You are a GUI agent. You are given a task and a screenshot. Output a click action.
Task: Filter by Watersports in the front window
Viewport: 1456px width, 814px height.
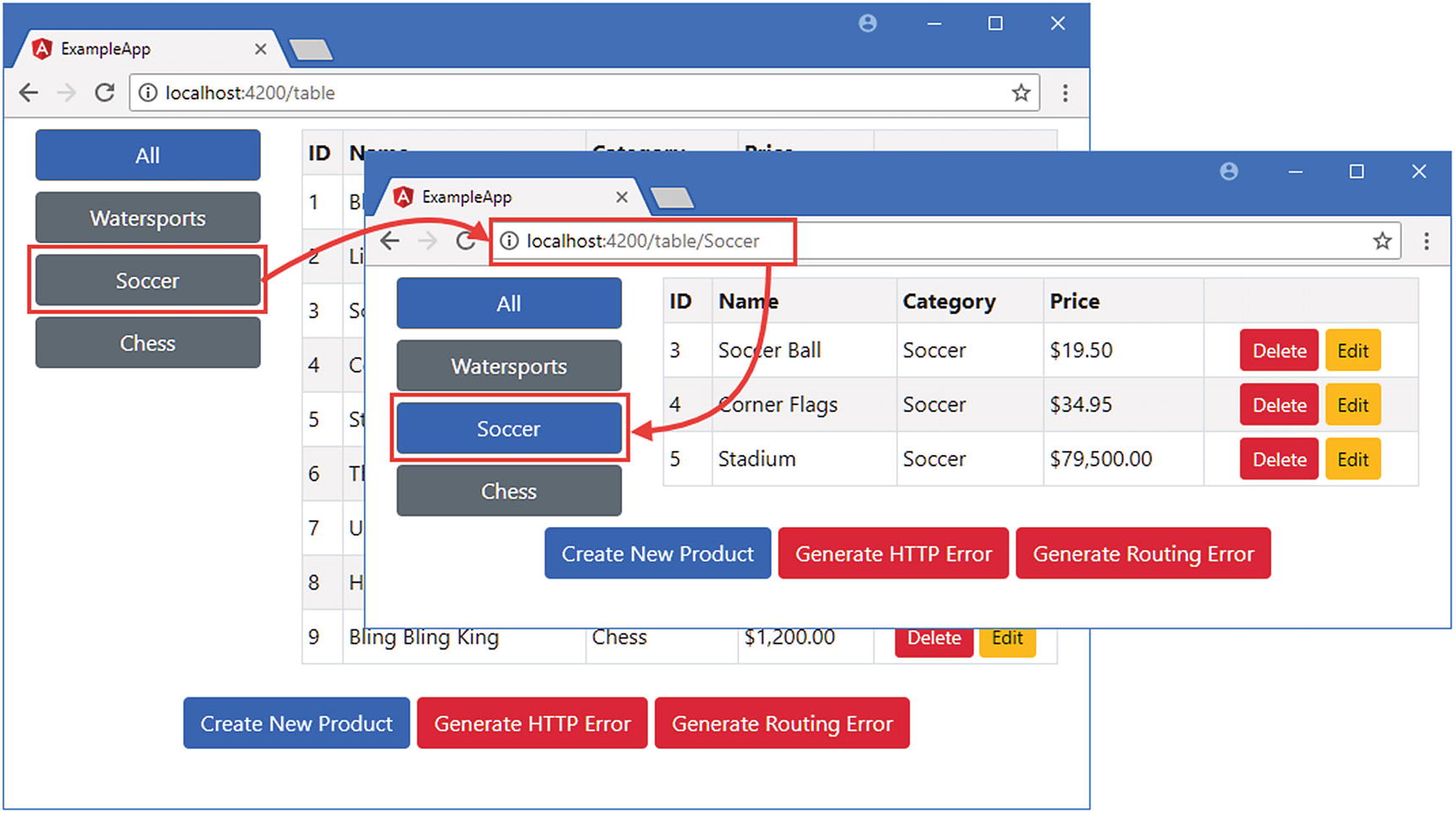pos(509,366)
